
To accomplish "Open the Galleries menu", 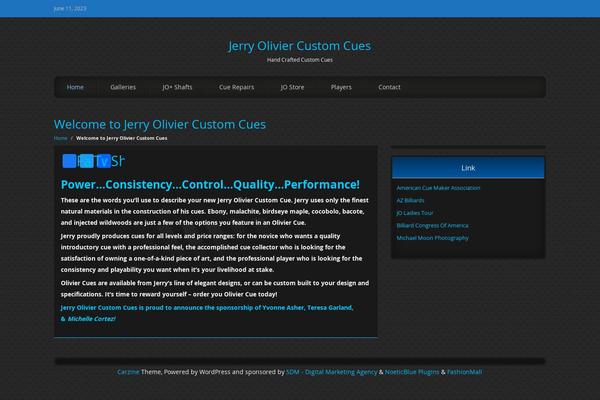I will point(123,87).
